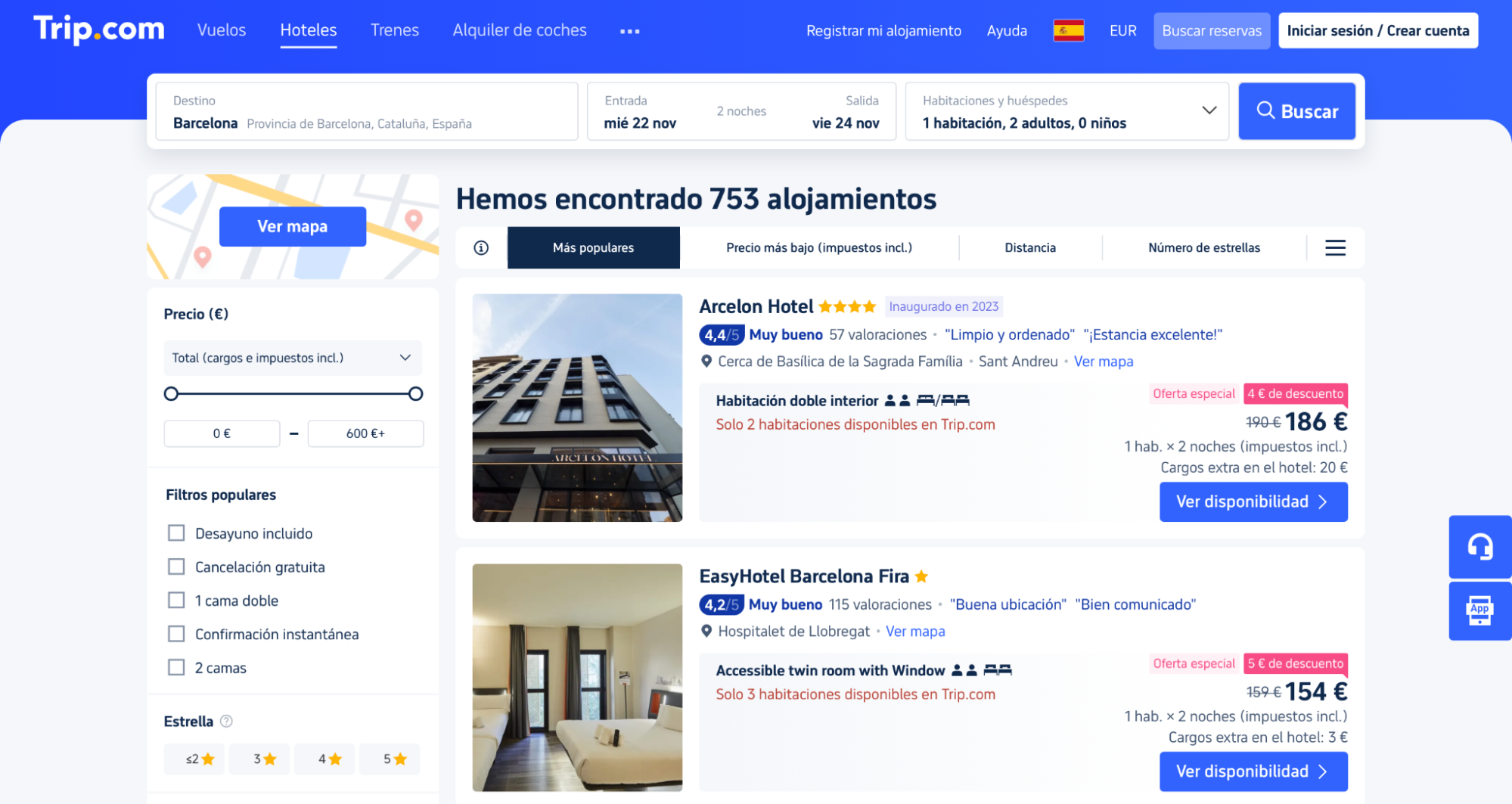Click the Spain flag language icon
This screenshot has height=804, width=1512.
(x=1068, y=30)
